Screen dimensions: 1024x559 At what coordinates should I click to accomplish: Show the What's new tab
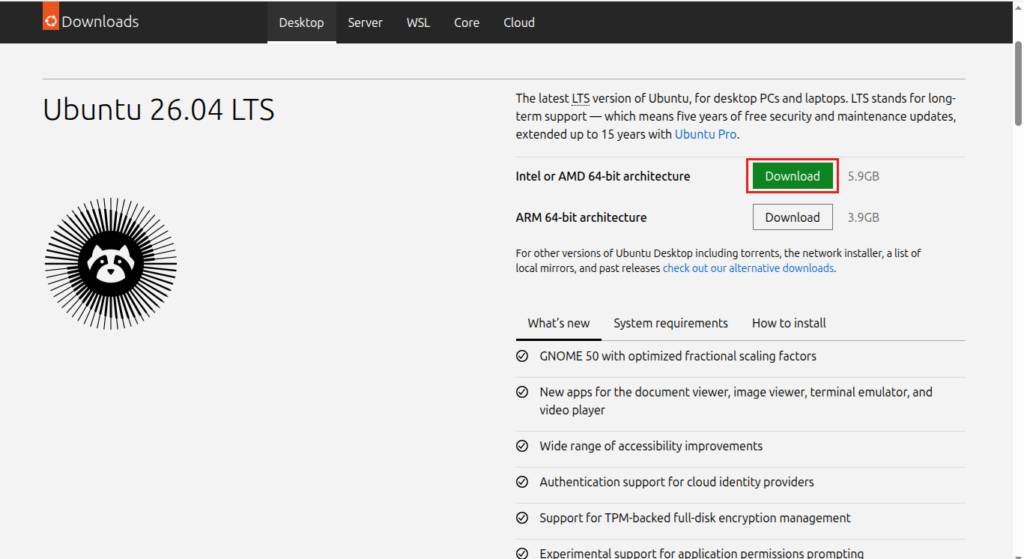pyautogui.click(x=558, y=323)
